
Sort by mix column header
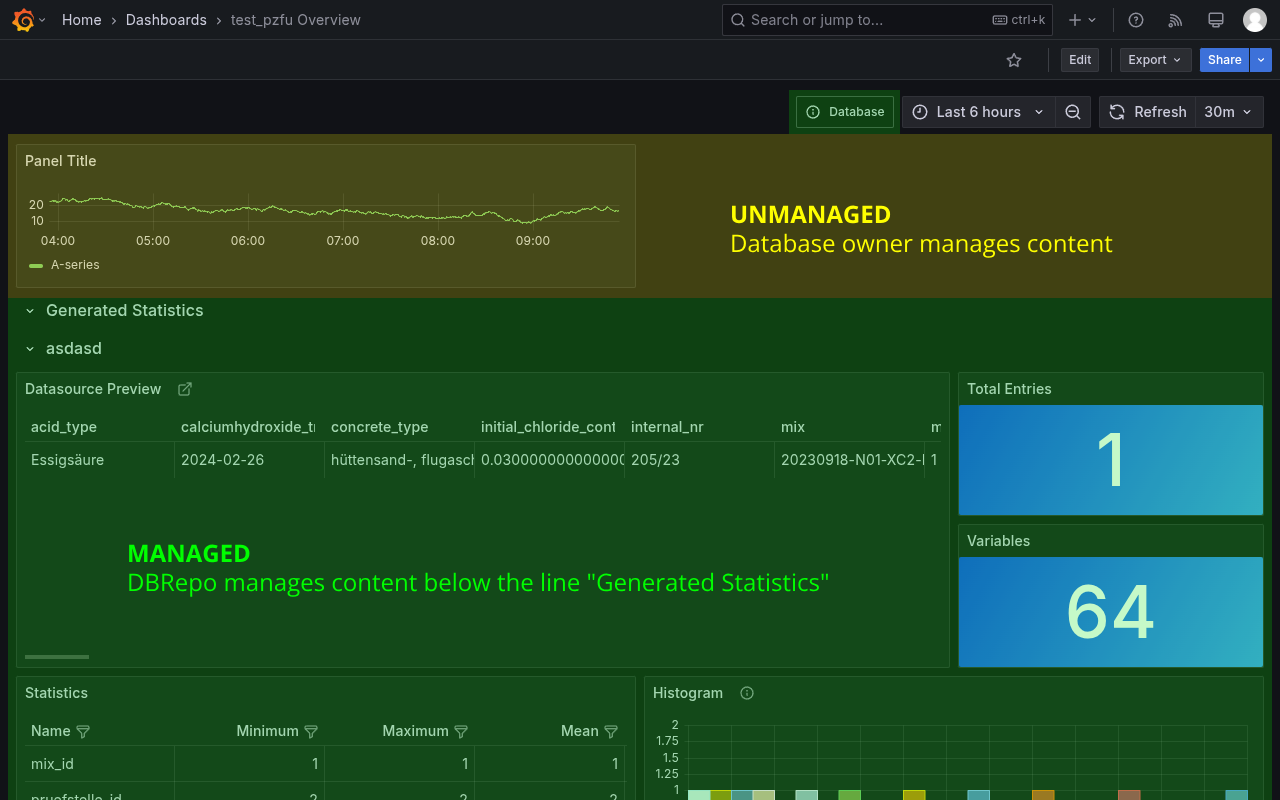[793, 427]
